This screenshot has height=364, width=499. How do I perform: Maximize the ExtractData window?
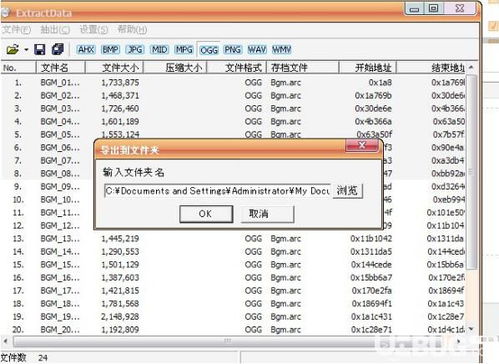pyautogui.click(x=433, y=9)
